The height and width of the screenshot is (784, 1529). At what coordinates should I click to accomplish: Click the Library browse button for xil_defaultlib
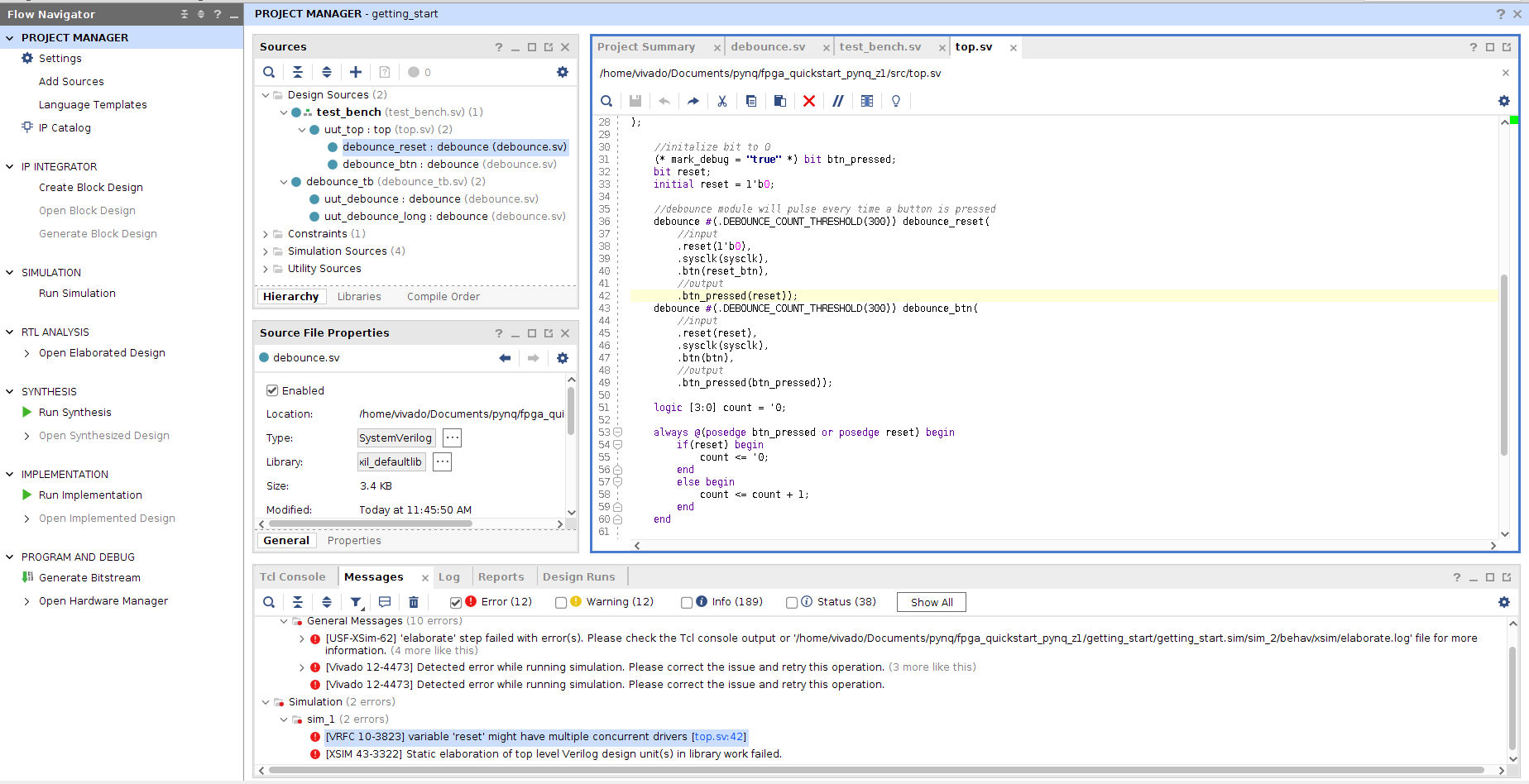pyautogui.click(x=441, y=461)
